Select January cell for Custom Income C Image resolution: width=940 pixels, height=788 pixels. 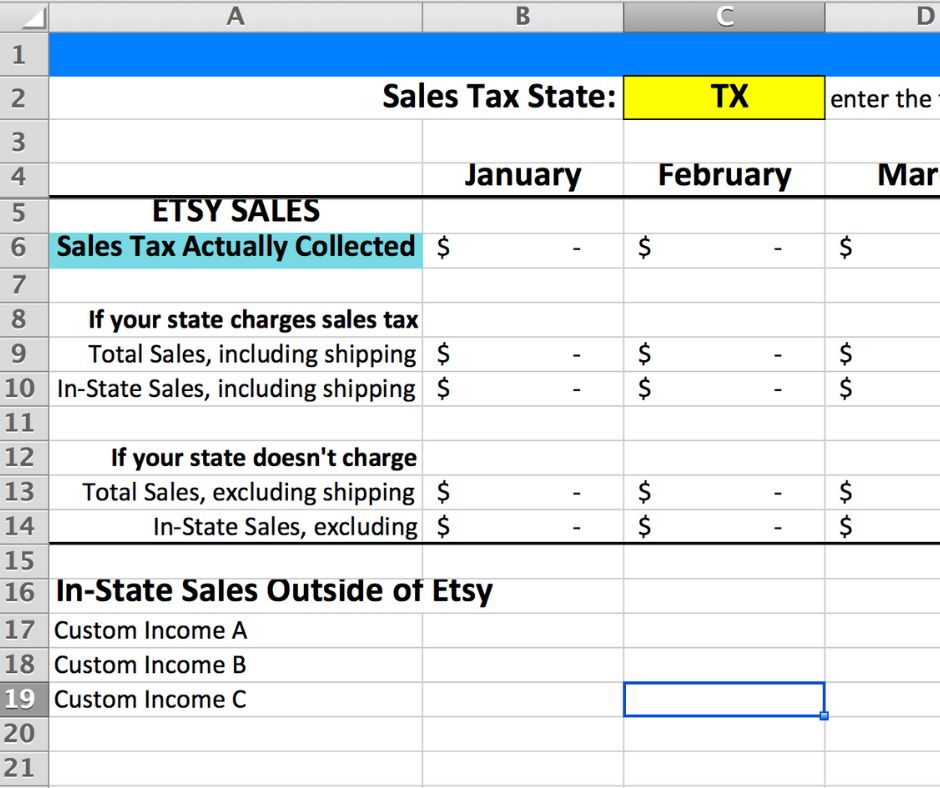522,699
